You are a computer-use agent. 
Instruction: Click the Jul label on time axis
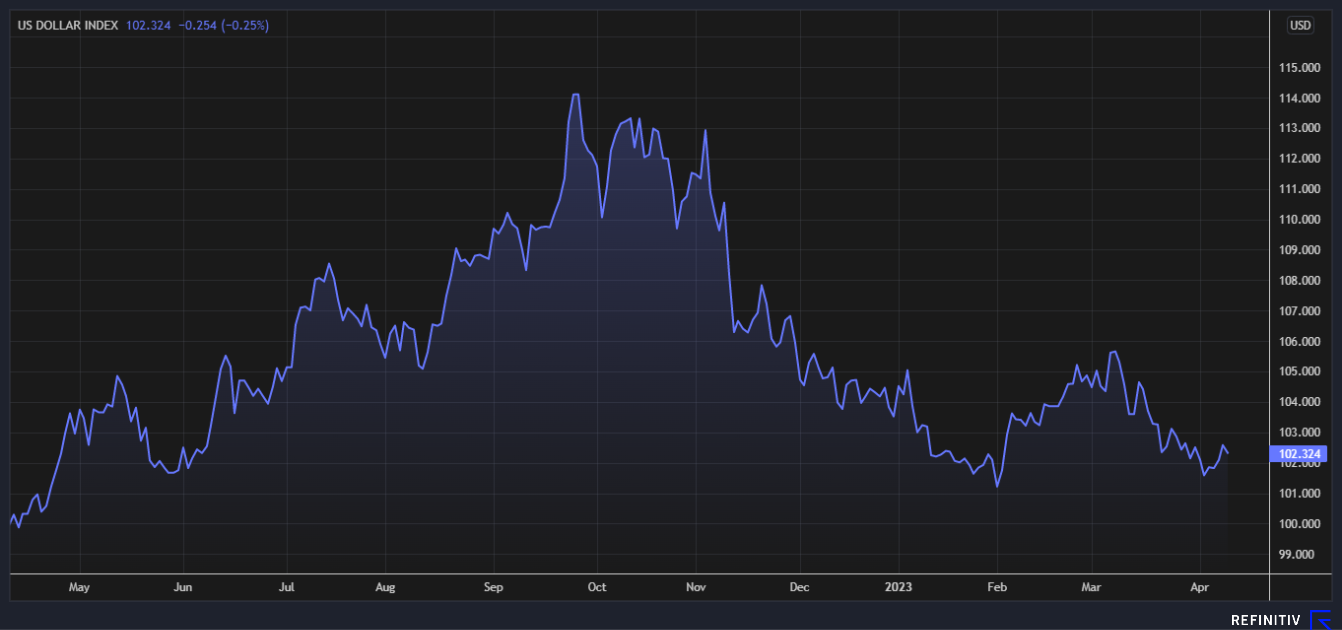[286, 588]
